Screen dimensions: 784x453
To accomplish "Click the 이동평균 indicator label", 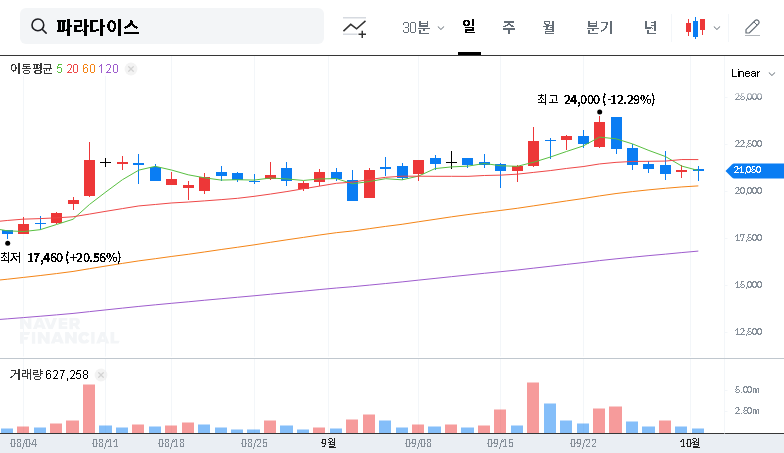I will 30,69.
